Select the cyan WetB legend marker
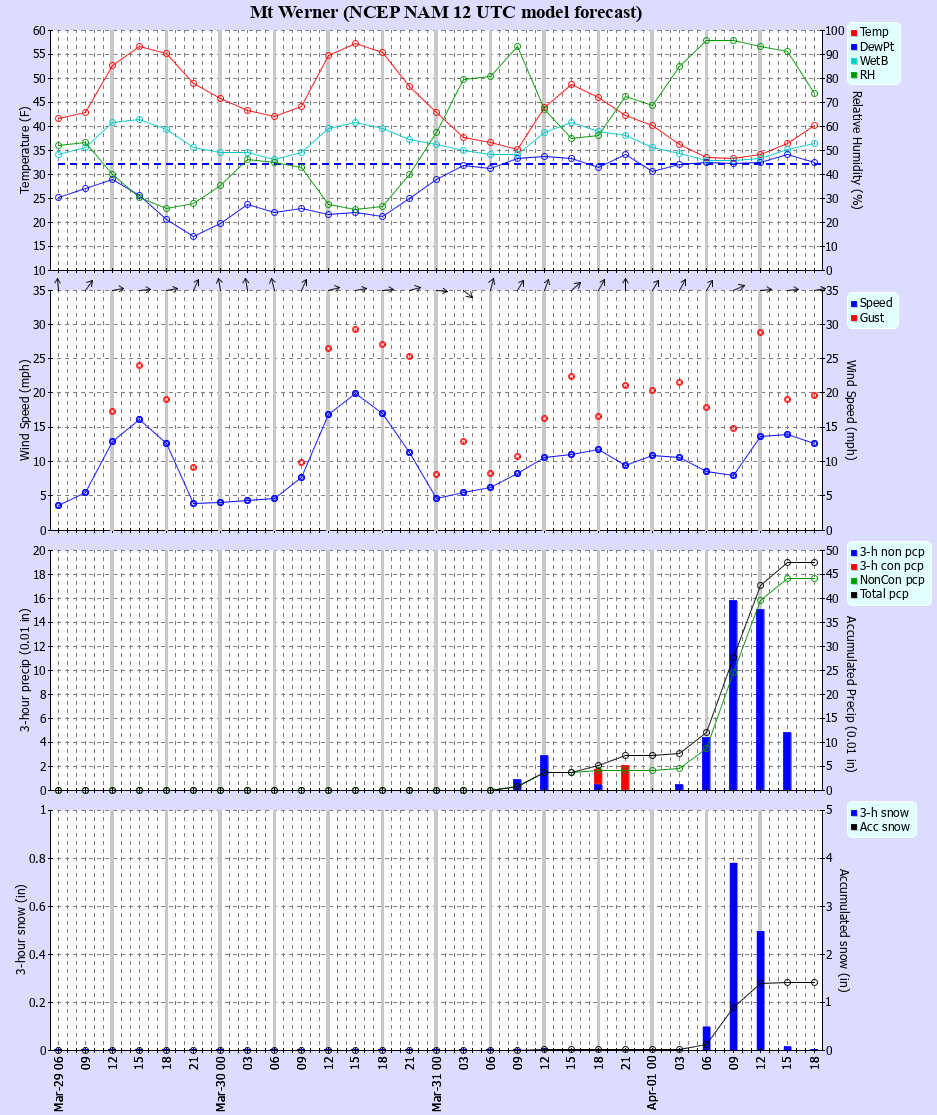 click(x=852, y=61)
